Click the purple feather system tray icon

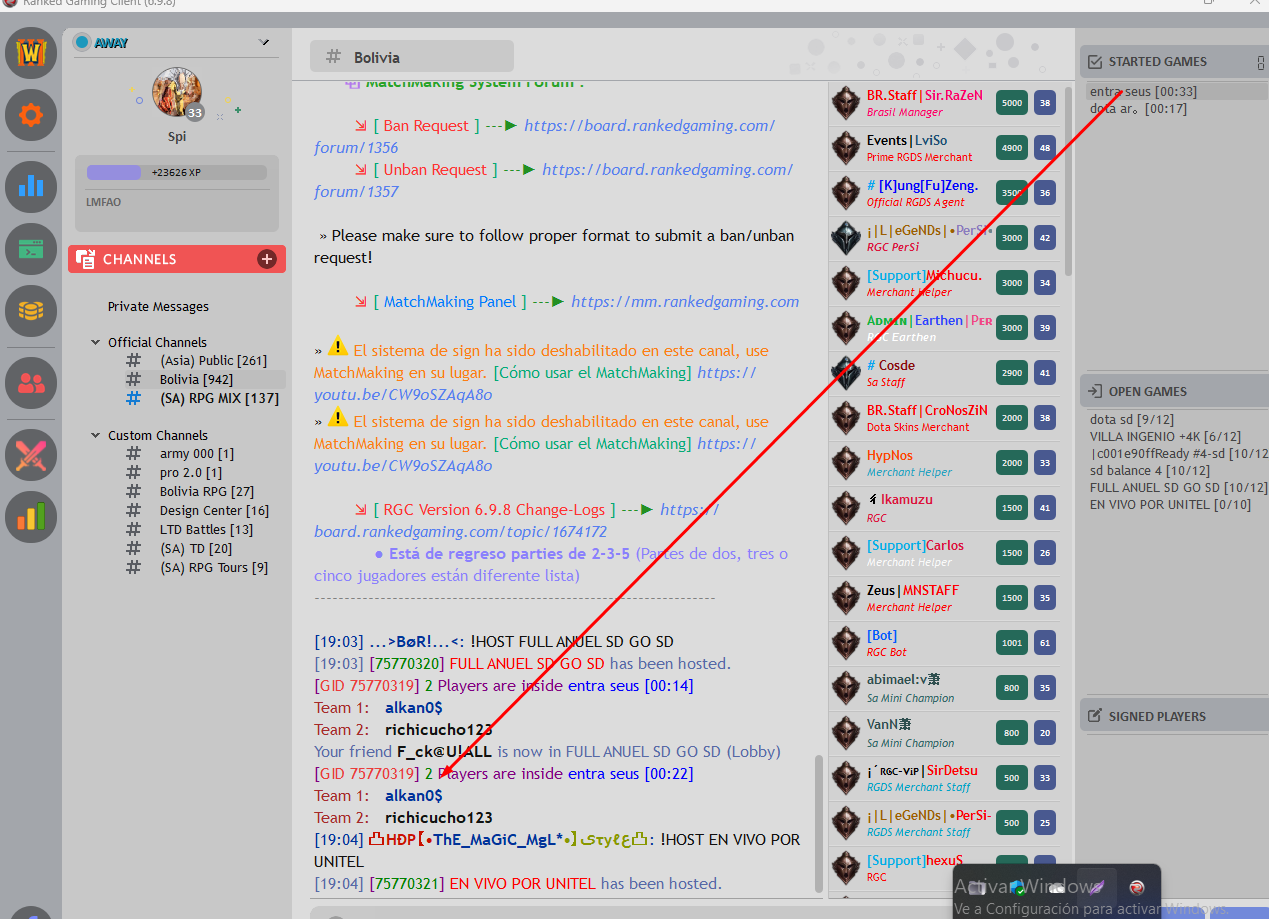(x=1096, y=887)
